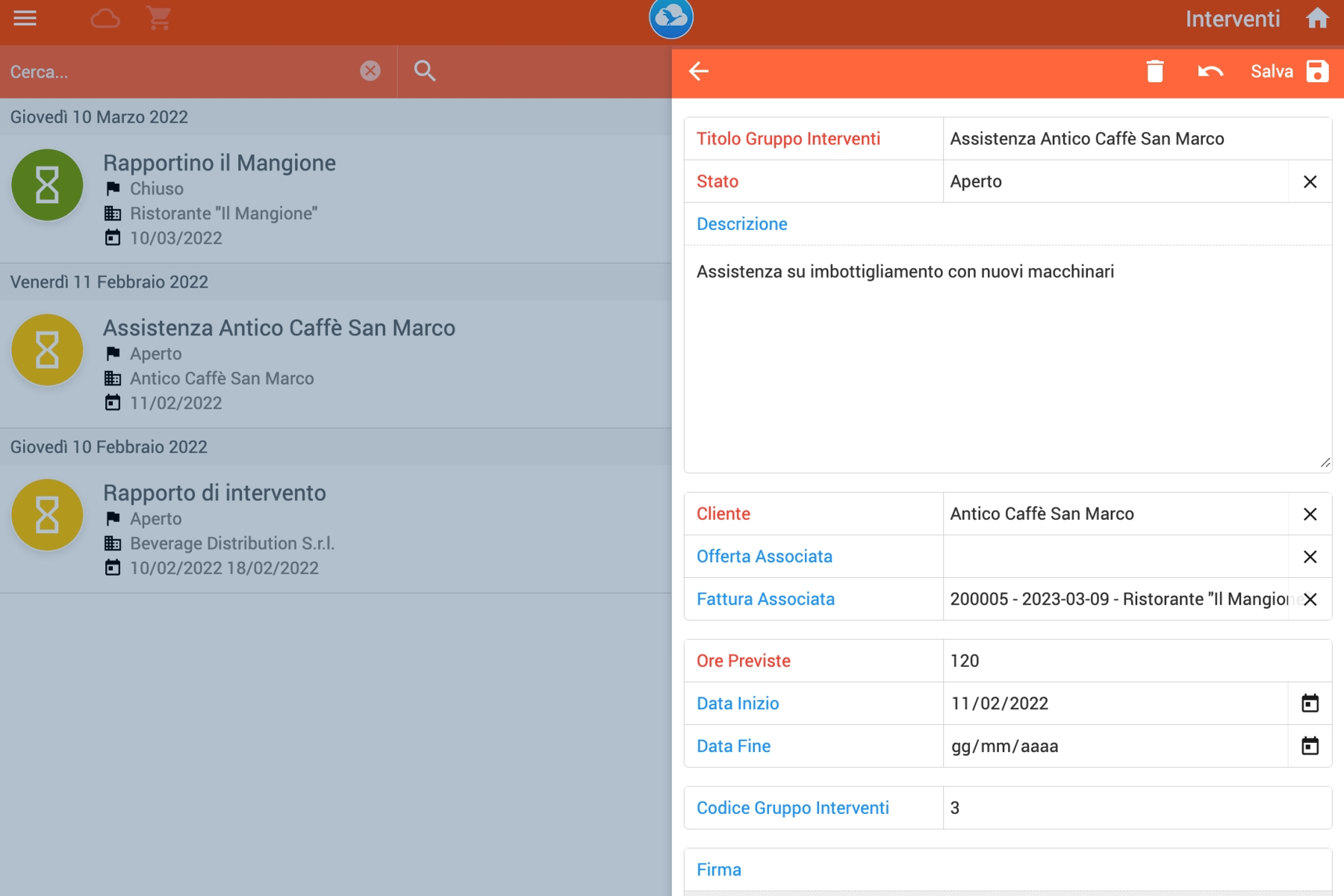Click the Venerdì 11 Febbraio 2022 header

pyautogui.click(x=336, y=282)
